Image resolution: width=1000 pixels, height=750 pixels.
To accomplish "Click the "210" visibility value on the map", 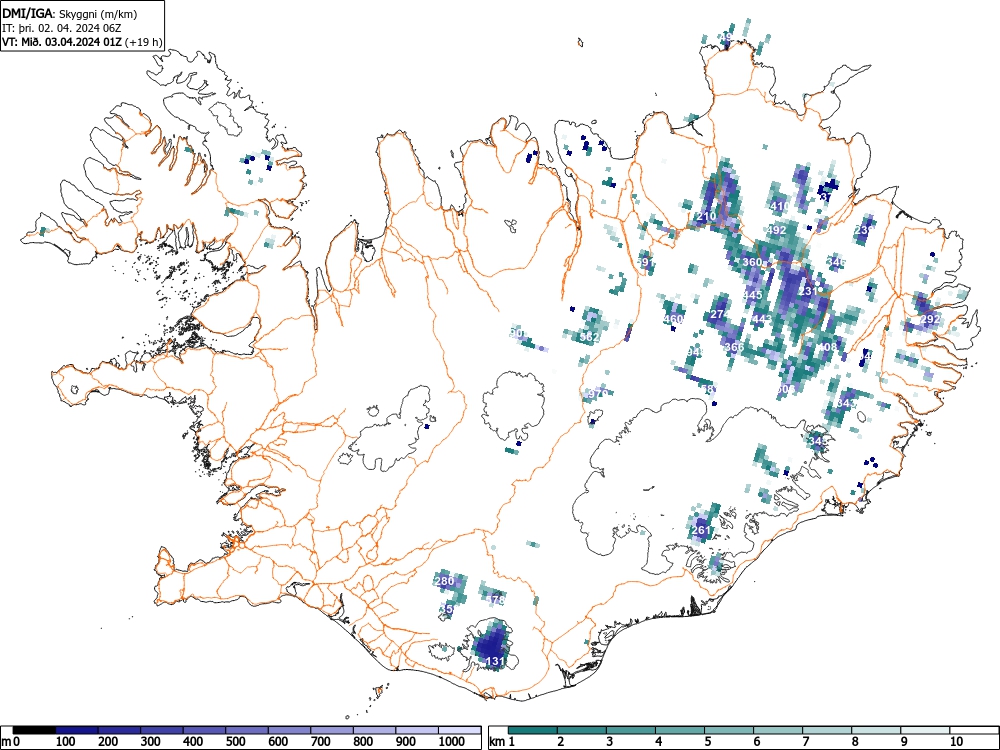I will pyautogui.click(x=706, y=216).
